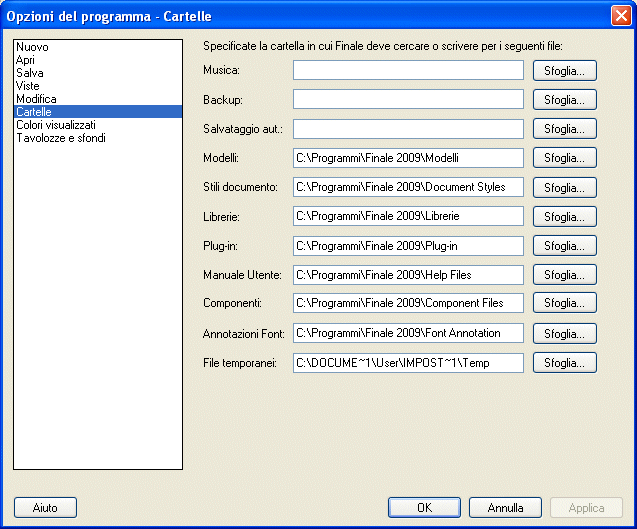Click the Modelli folder path field
637x529 pixels.
[408, 158]
